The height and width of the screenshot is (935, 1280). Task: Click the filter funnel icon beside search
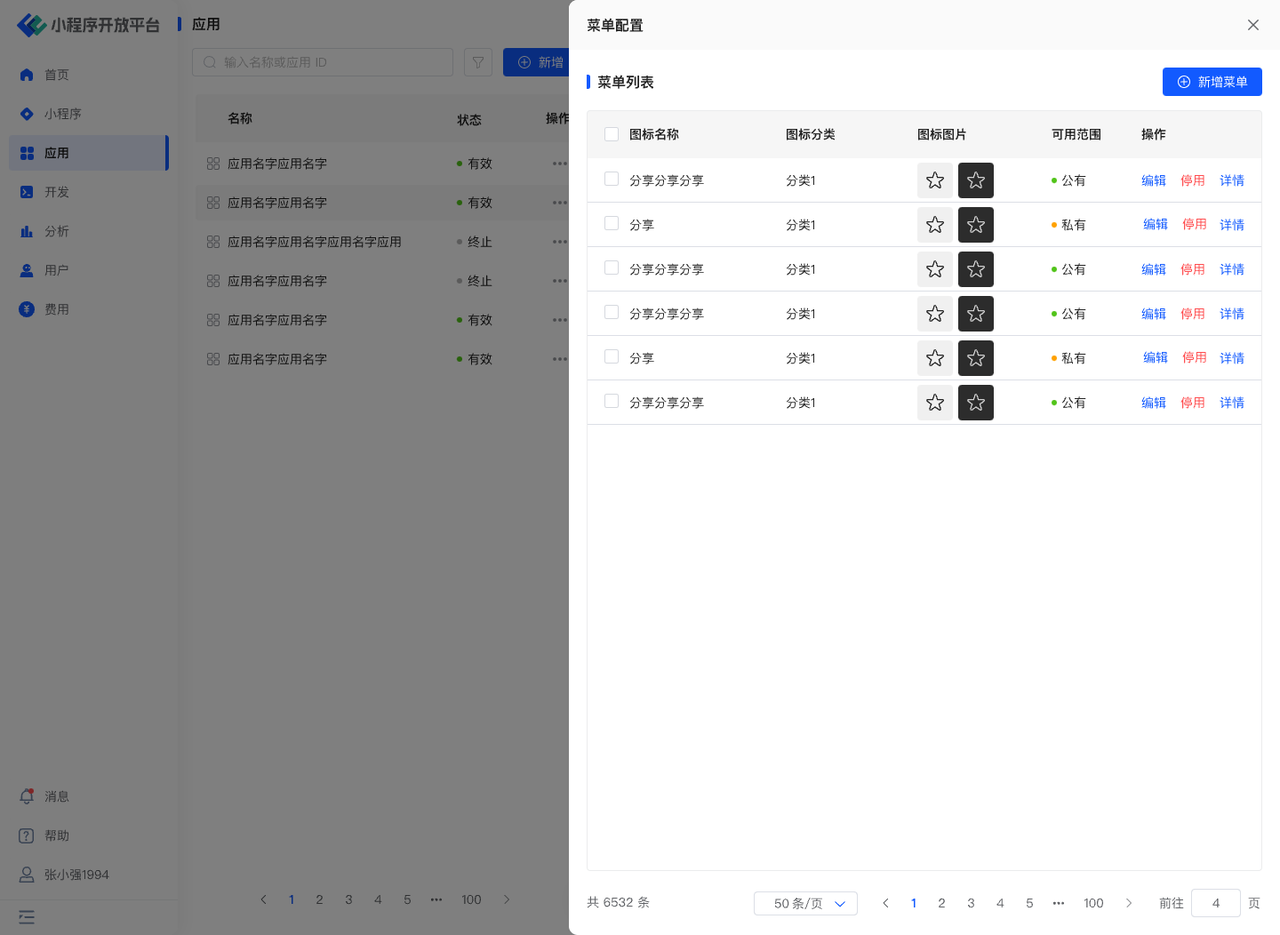click(478, 62)
